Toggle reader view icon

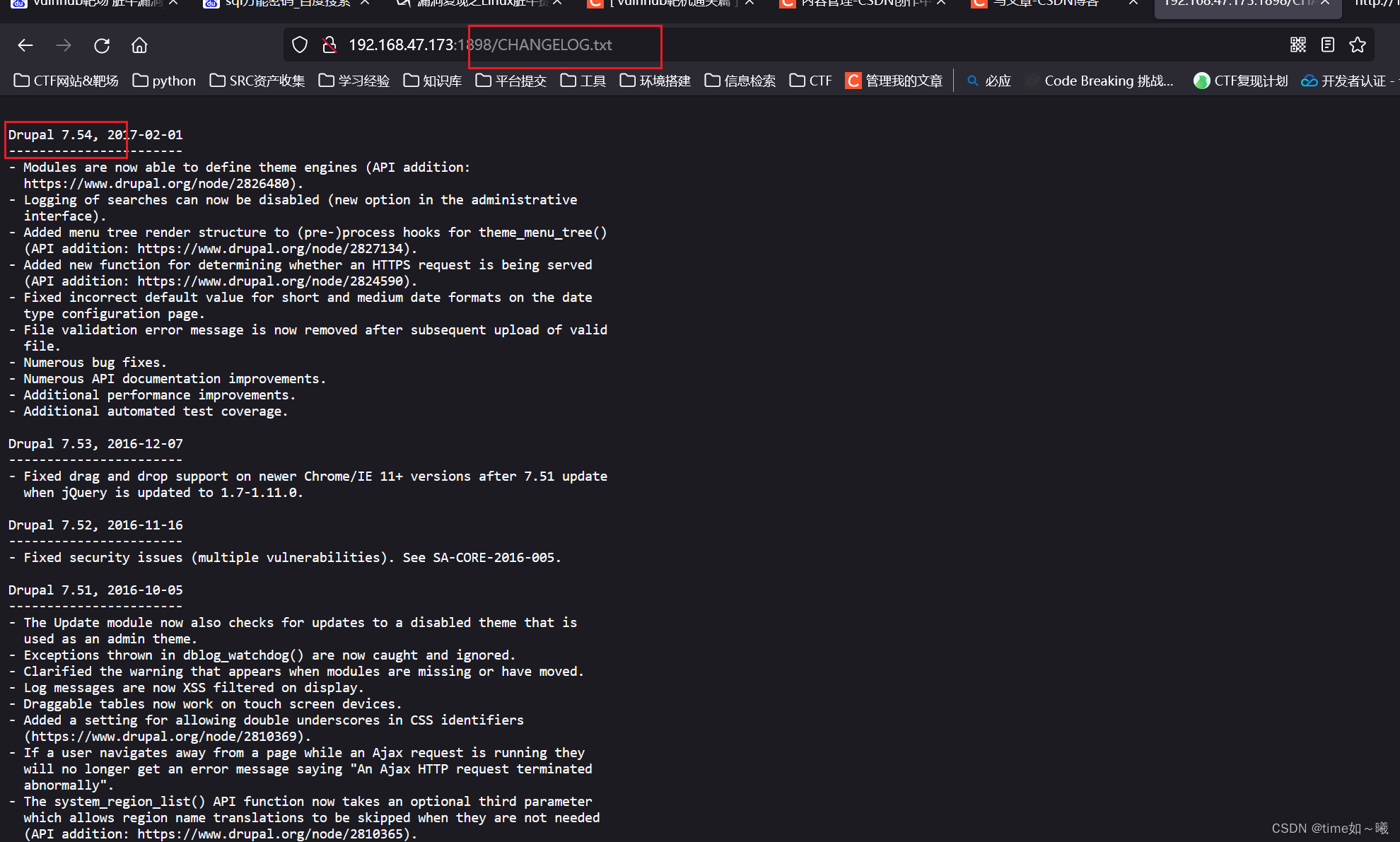tap(1327, 45)
